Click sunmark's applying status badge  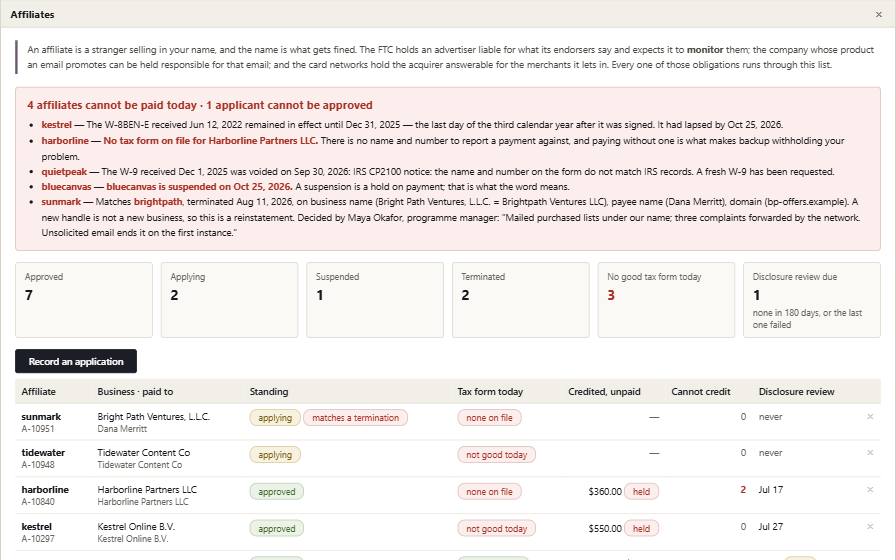coord(275,418)
